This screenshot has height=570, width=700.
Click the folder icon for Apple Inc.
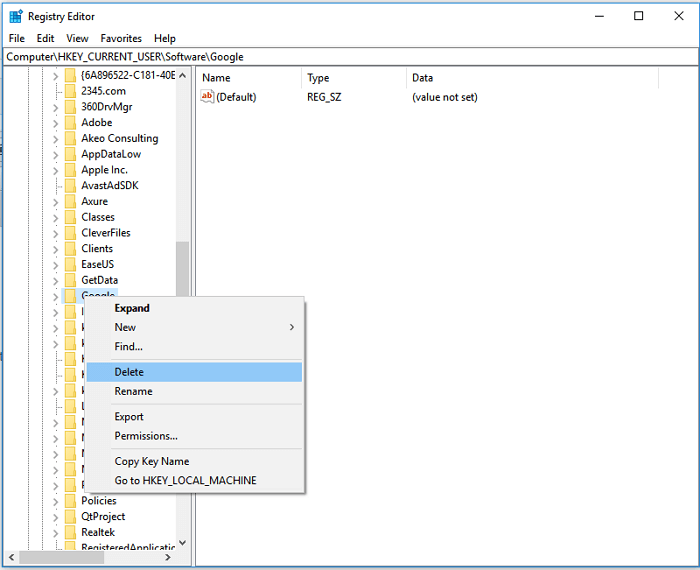point(70,170)
